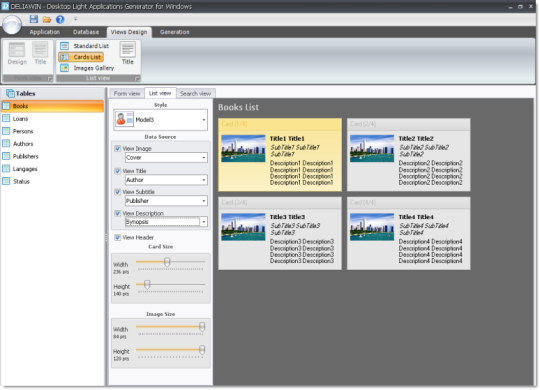Toggle the View Image checkbox
The height and width of the screenshot is (390, 540).
(x=118, y=148)
